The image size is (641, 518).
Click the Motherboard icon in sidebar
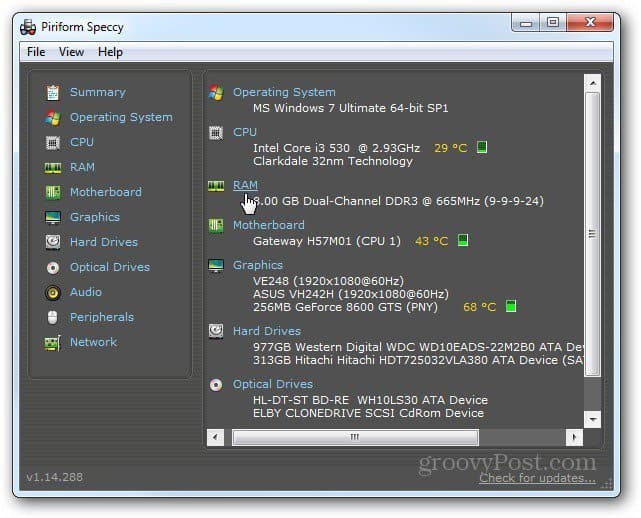tap(53, 193)
